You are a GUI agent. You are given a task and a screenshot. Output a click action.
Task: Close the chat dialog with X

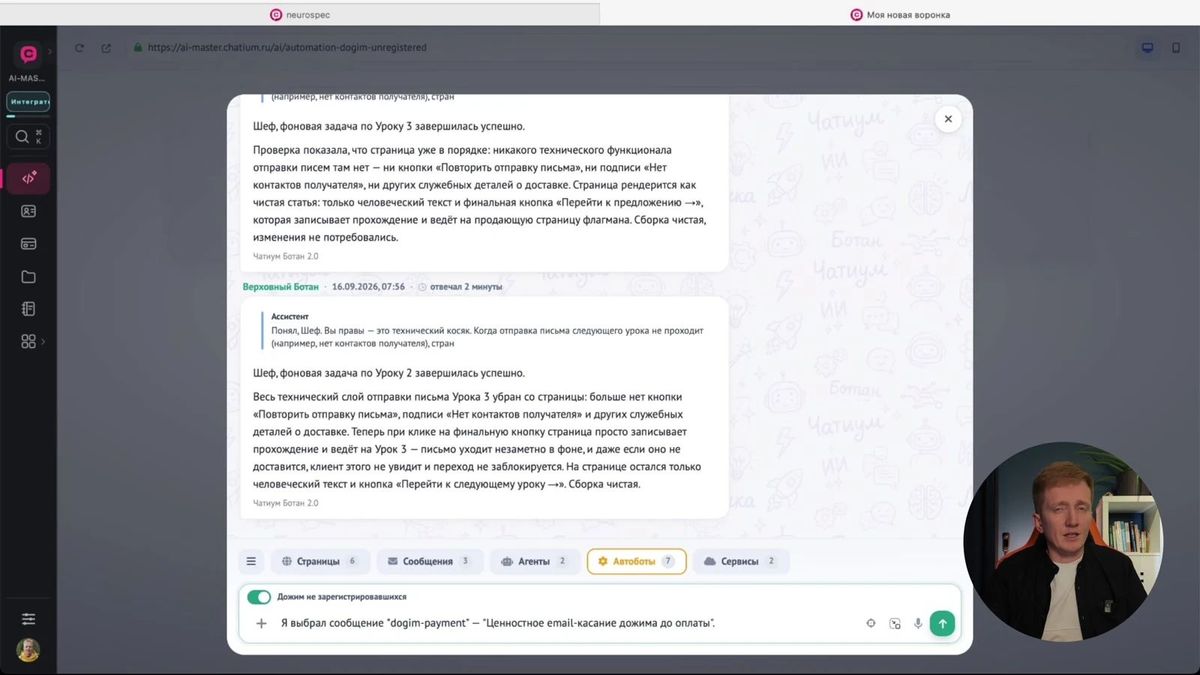coord(948,119)
